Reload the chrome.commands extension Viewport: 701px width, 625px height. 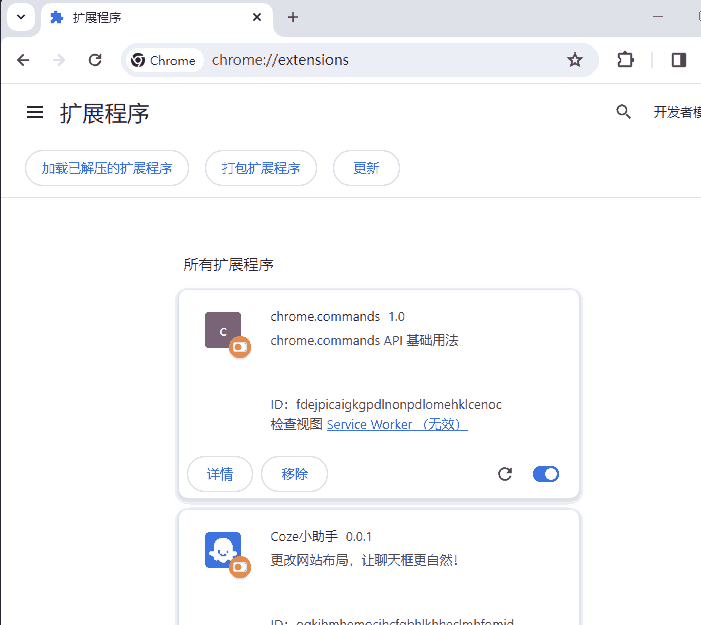[x=505, y=474]
